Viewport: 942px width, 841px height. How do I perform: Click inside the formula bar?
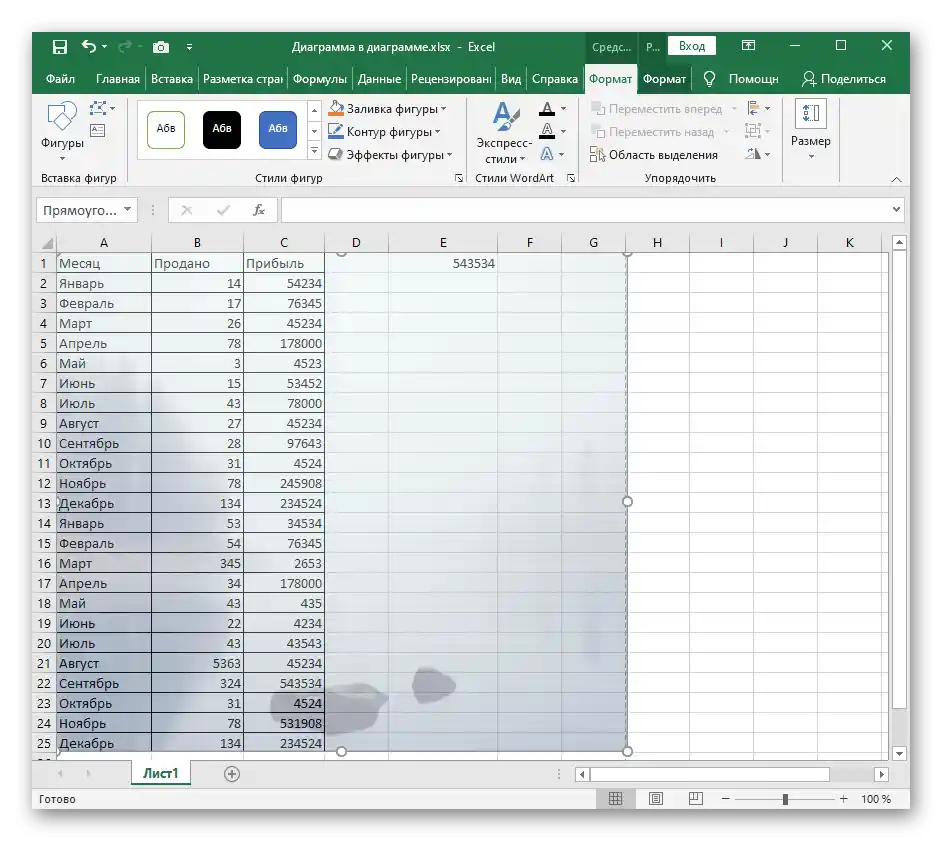585,210
